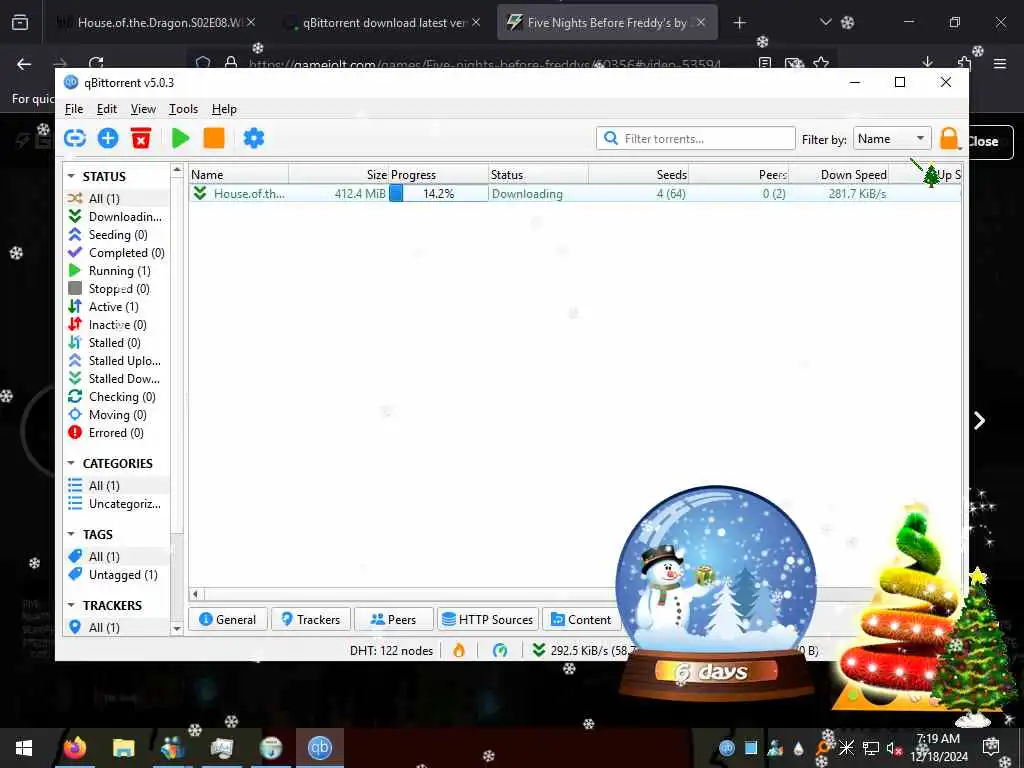This screenshot has width=1024, height=768.
Task: Click the download status icon beside House.of.th...
Action: [200, 193]
